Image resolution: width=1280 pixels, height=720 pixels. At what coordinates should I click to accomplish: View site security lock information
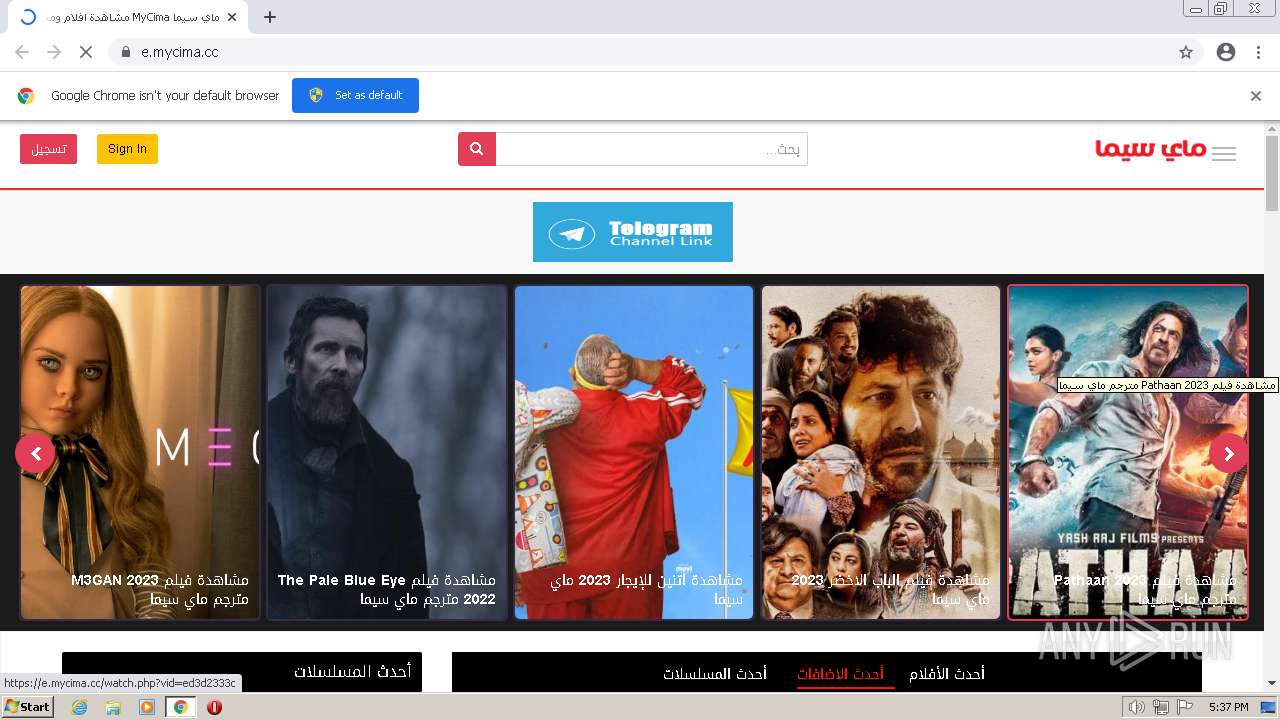[x=126, y=52]
